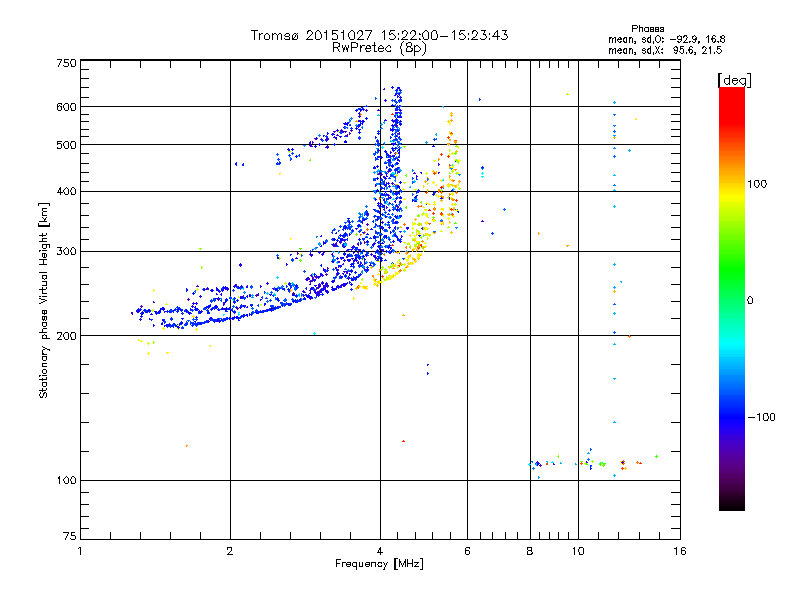
Task: Click the x-axis tick label '2'
Action: coord(230,552)
